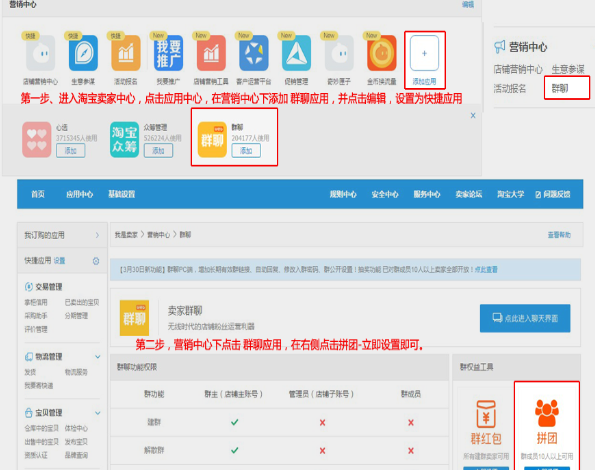
Task: Open 出售中的宝贝 in sidebar
Action: pos(41,442)
